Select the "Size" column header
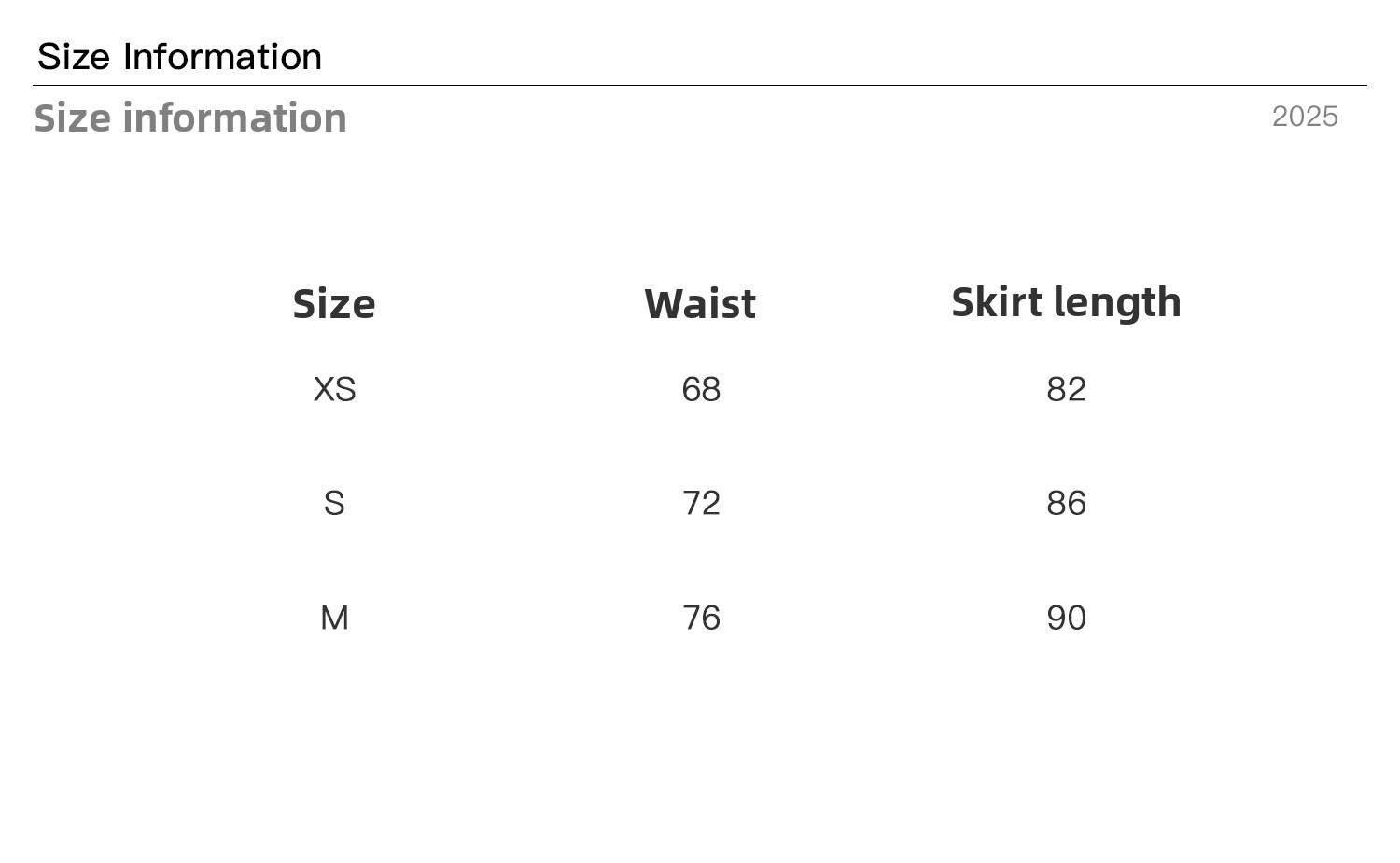 tap(334, 304)
